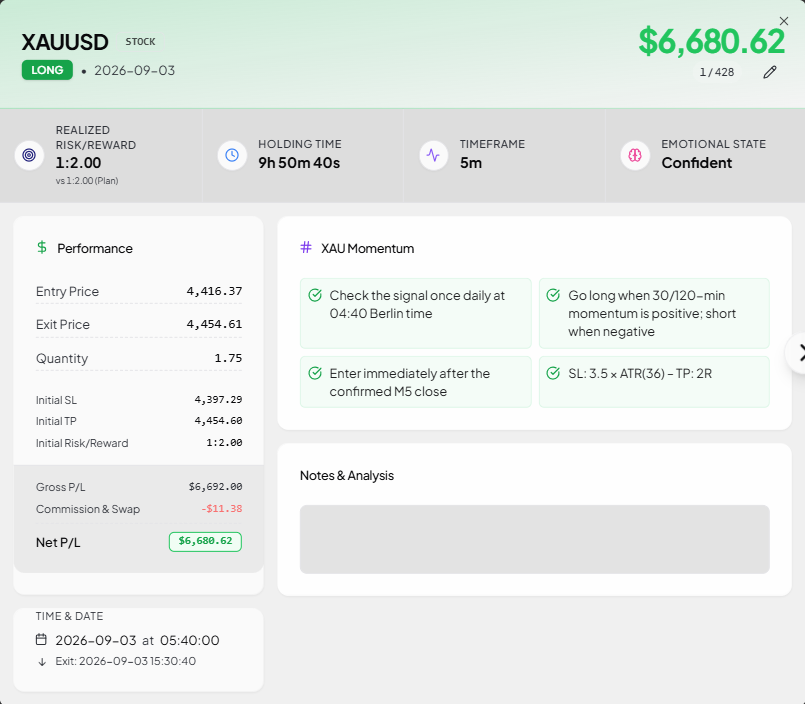The width and height of the screenshot is (805, 704).
Task: Toggle check for 'Check the signal once daily'
Action: 315,295
